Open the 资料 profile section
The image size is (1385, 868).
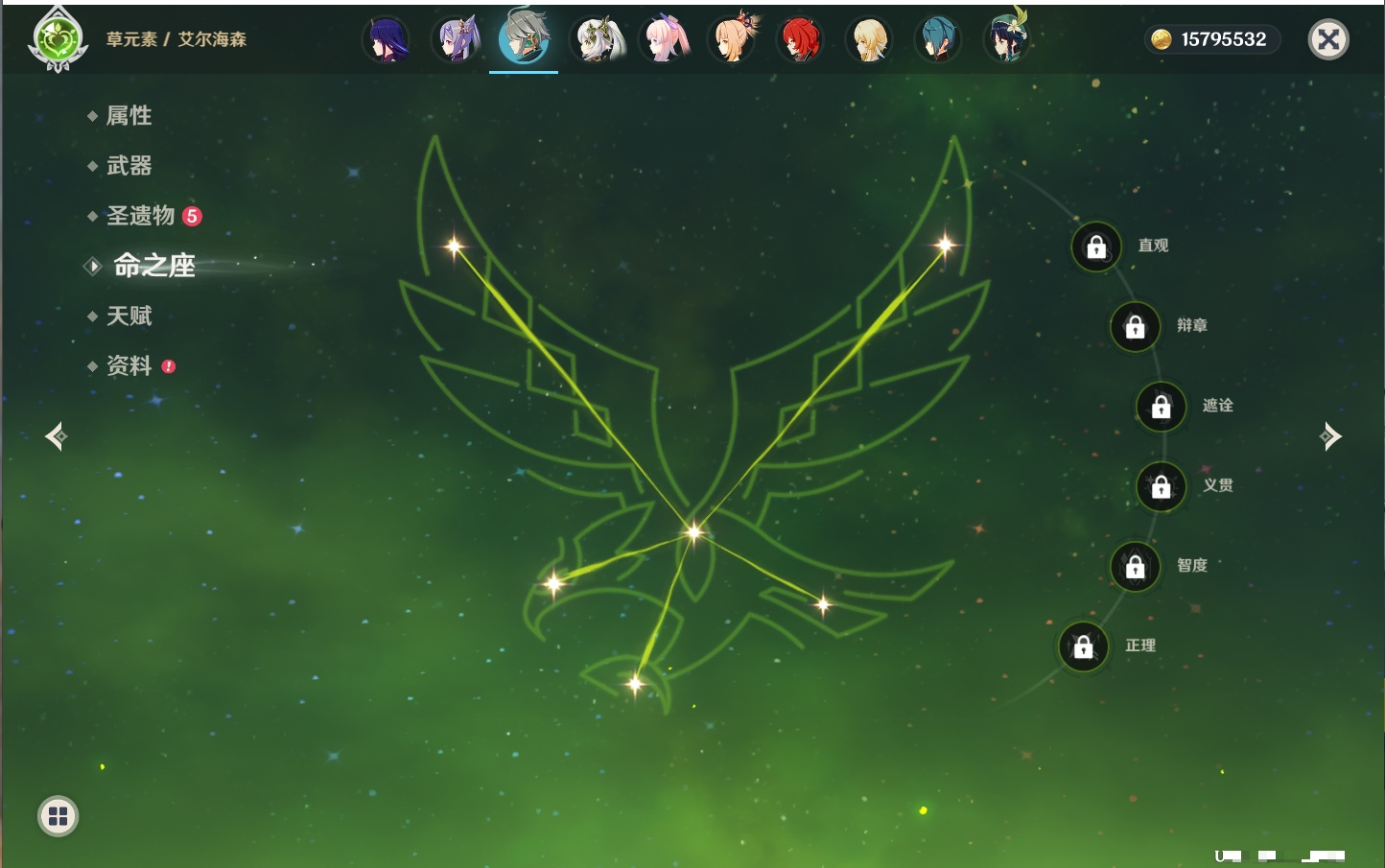[x=129, y=365]
